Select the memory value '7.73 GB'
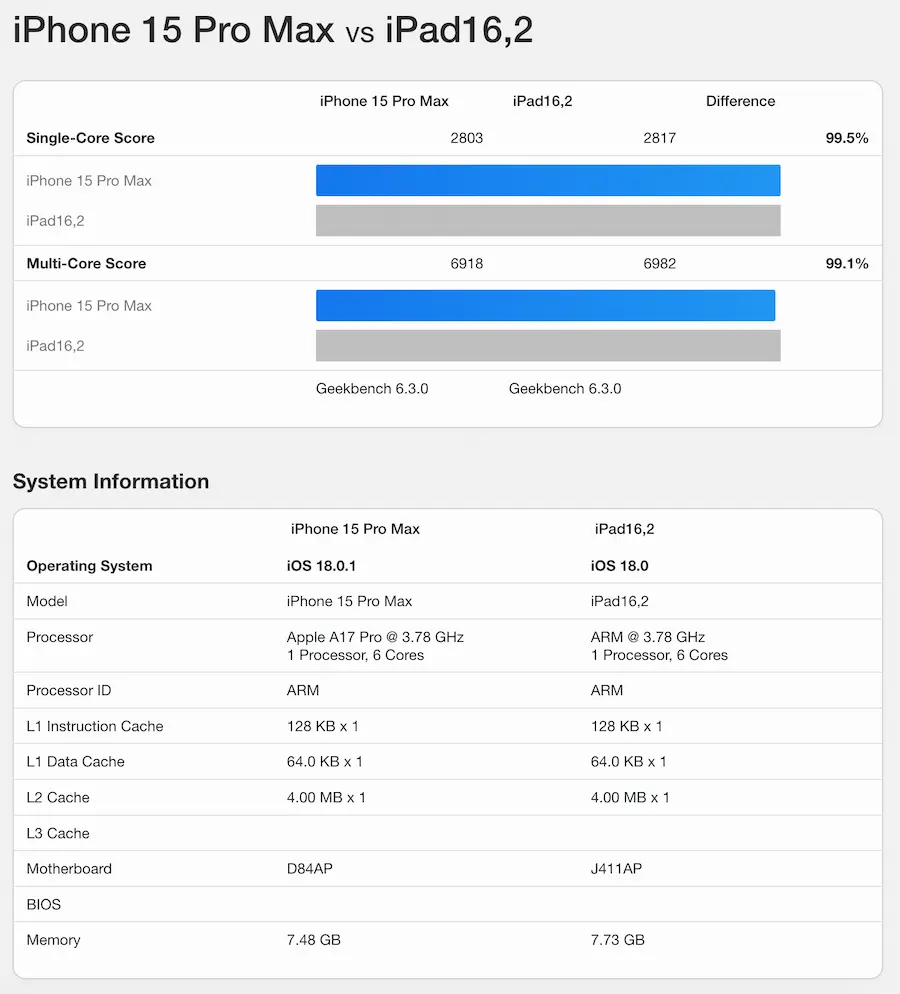900x994 pixels. [617, 940]
